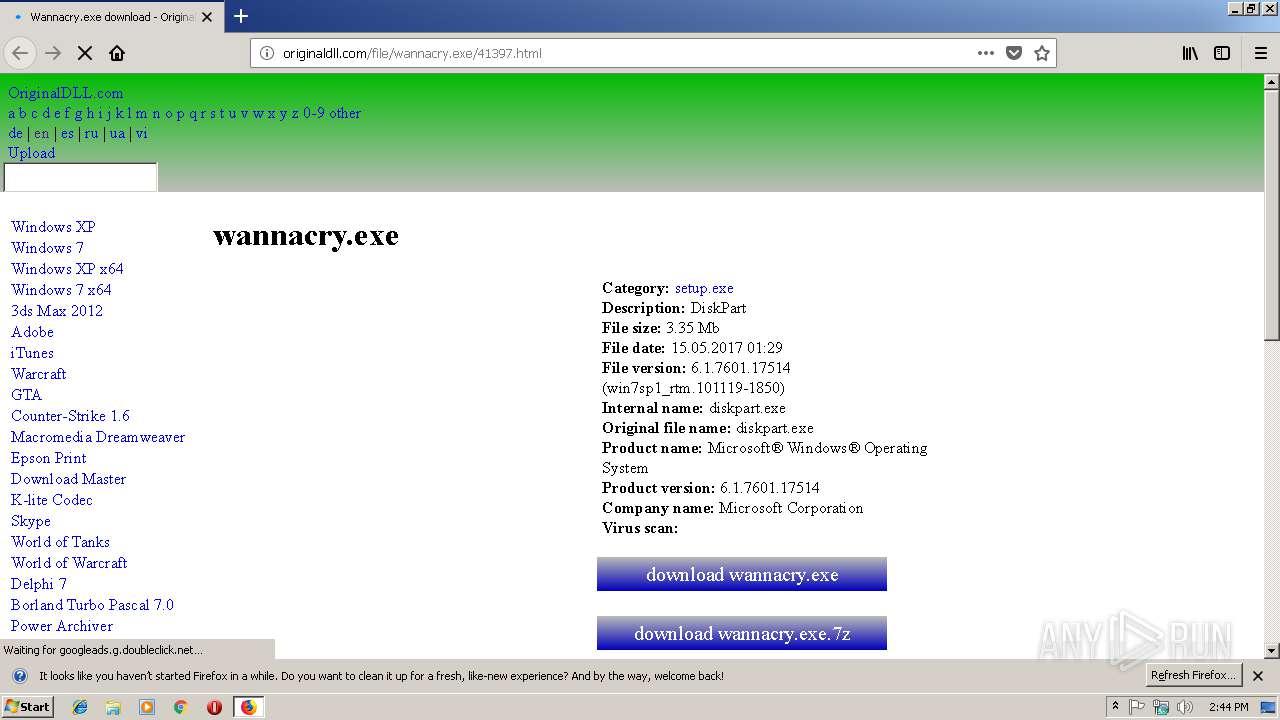Switch site language to en
This screenshot has height=720, width=1280.
[41, 133]
